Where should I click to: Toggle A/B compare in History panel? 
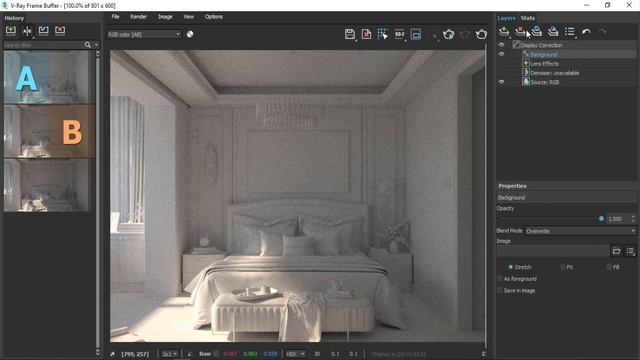[27, 31]
